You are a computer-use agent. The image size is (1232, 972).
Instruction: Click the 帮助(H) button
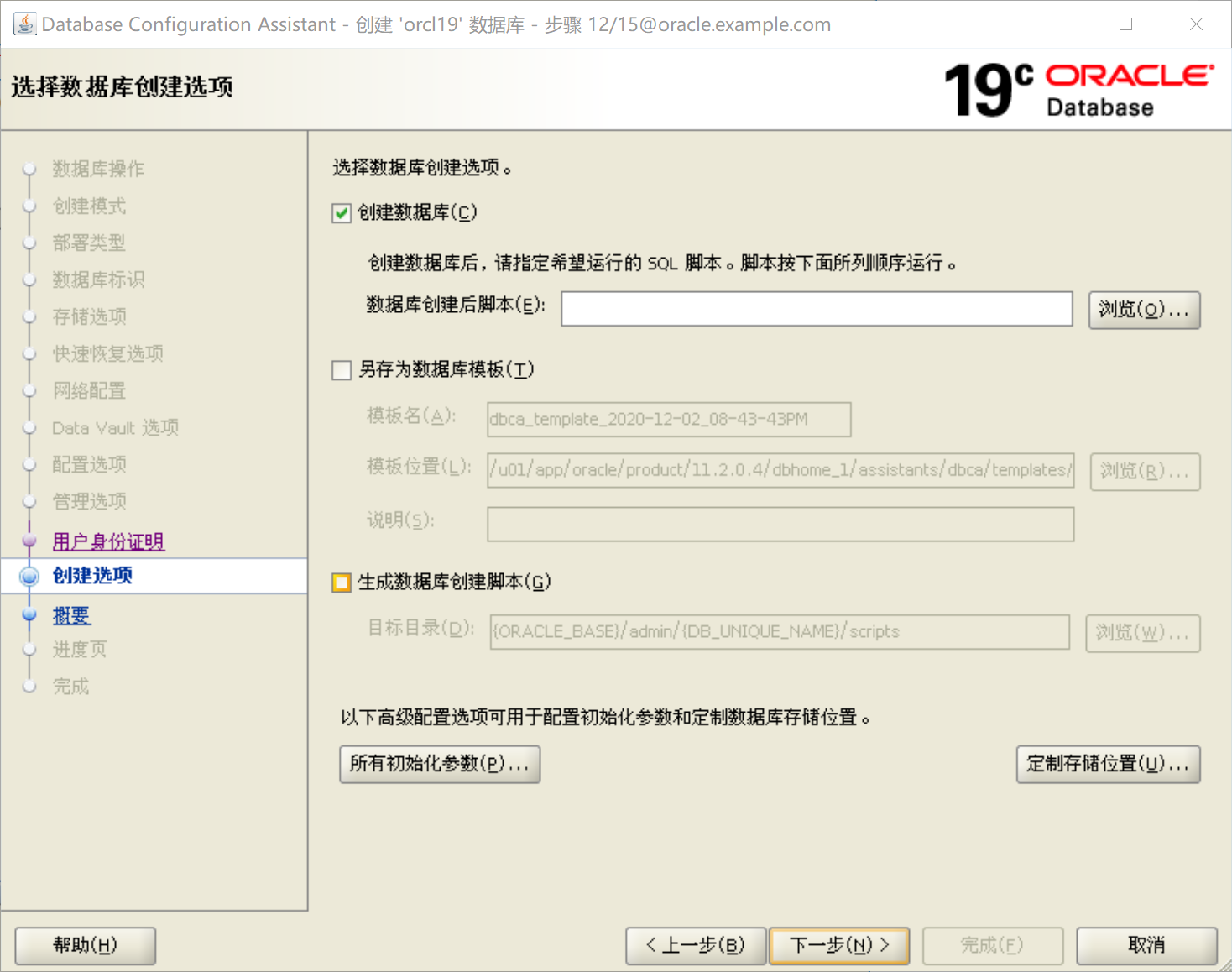(86, 946)
